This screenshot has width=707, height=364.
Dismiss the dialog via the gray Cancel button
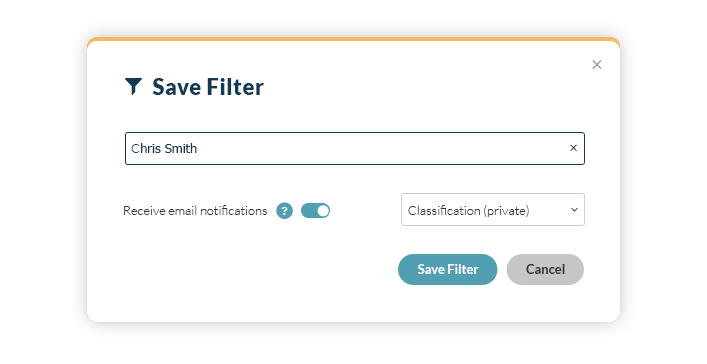(x=545, y=269)
